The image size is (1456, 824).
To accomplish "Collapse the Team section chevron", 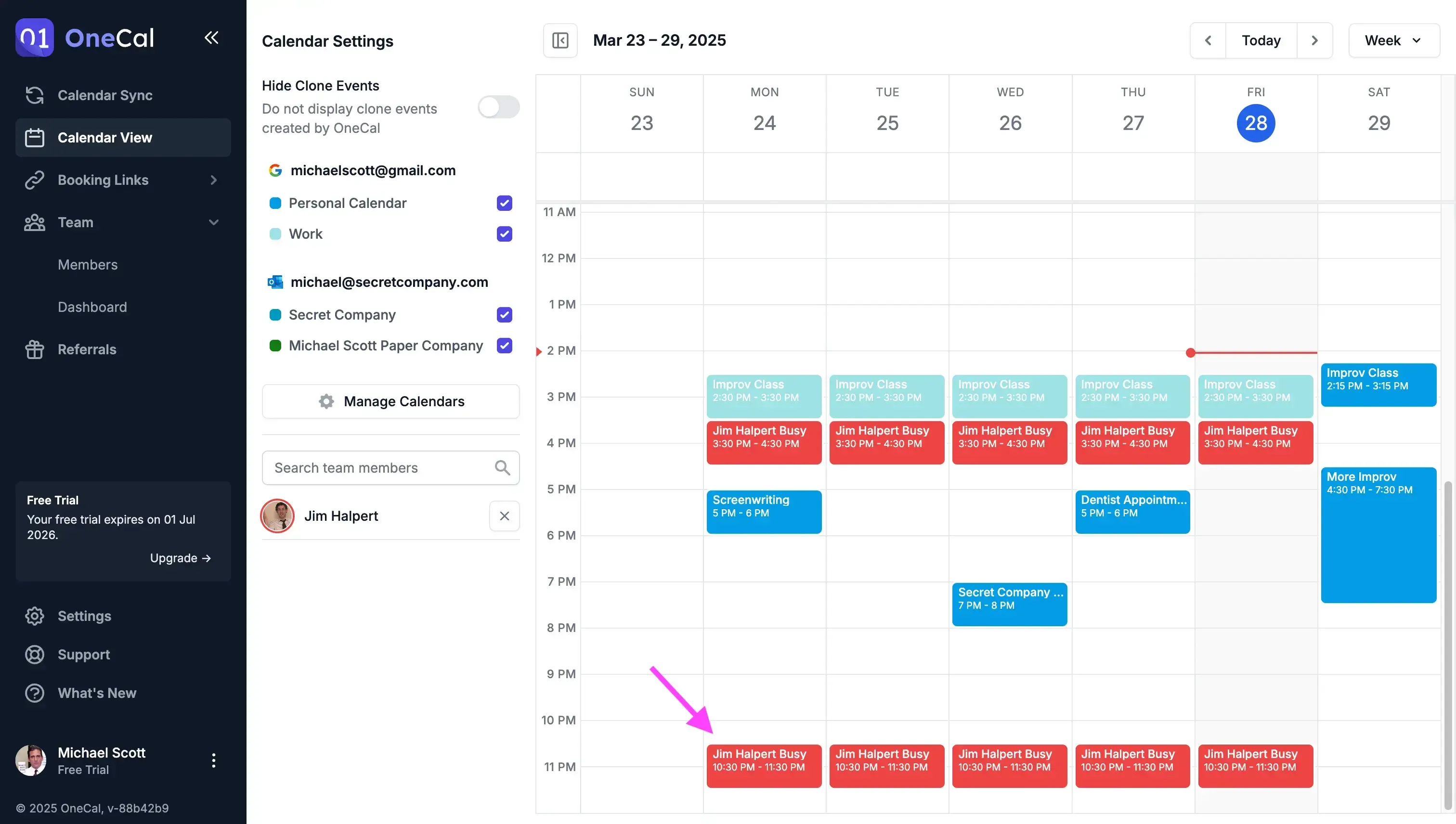I will point(213,222).
